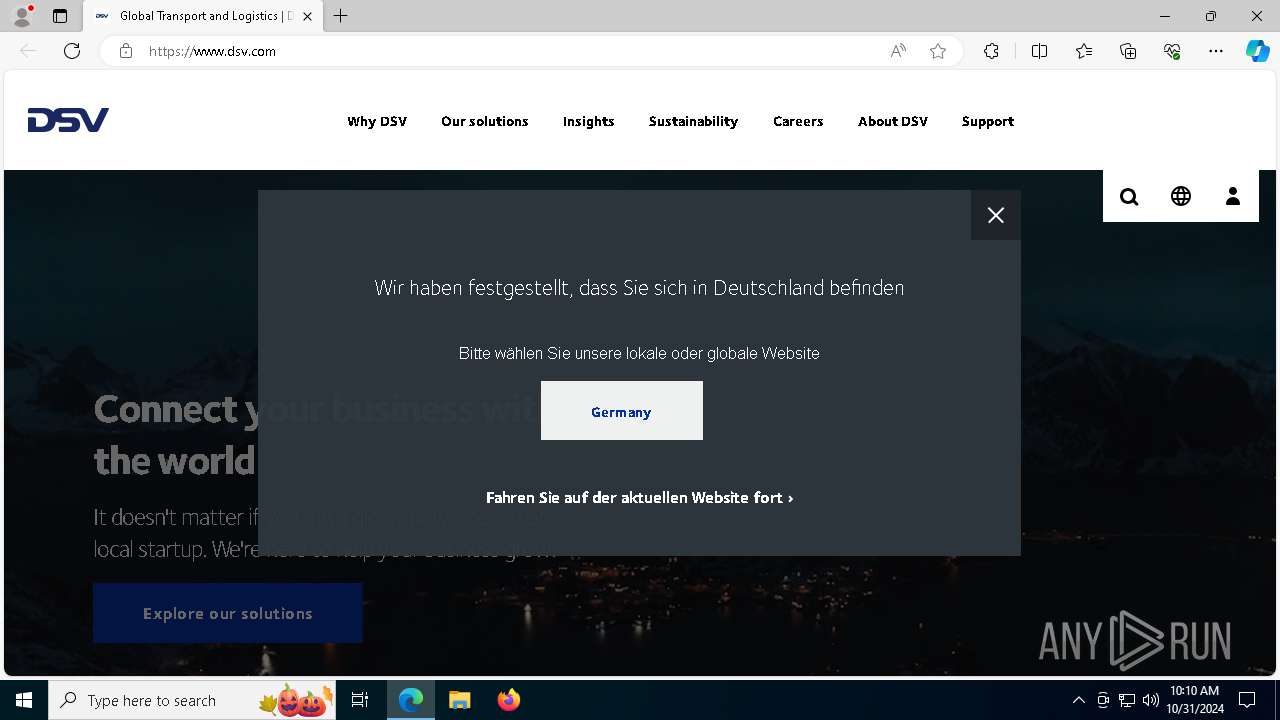Click the browser back arrow
Screen dimensions: 1280x720
pyautogui.click(x=28, y=51)
